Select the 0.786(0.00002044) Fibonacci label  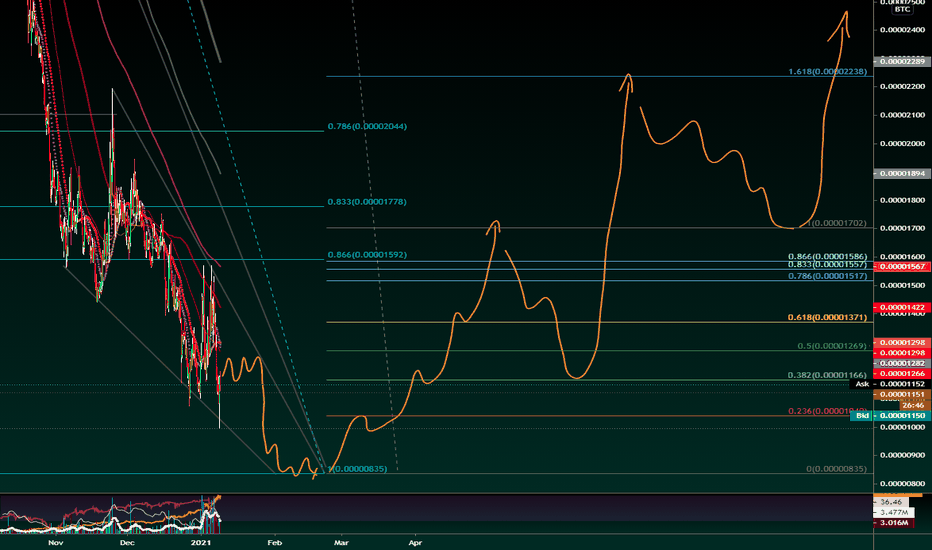(367, 127)
